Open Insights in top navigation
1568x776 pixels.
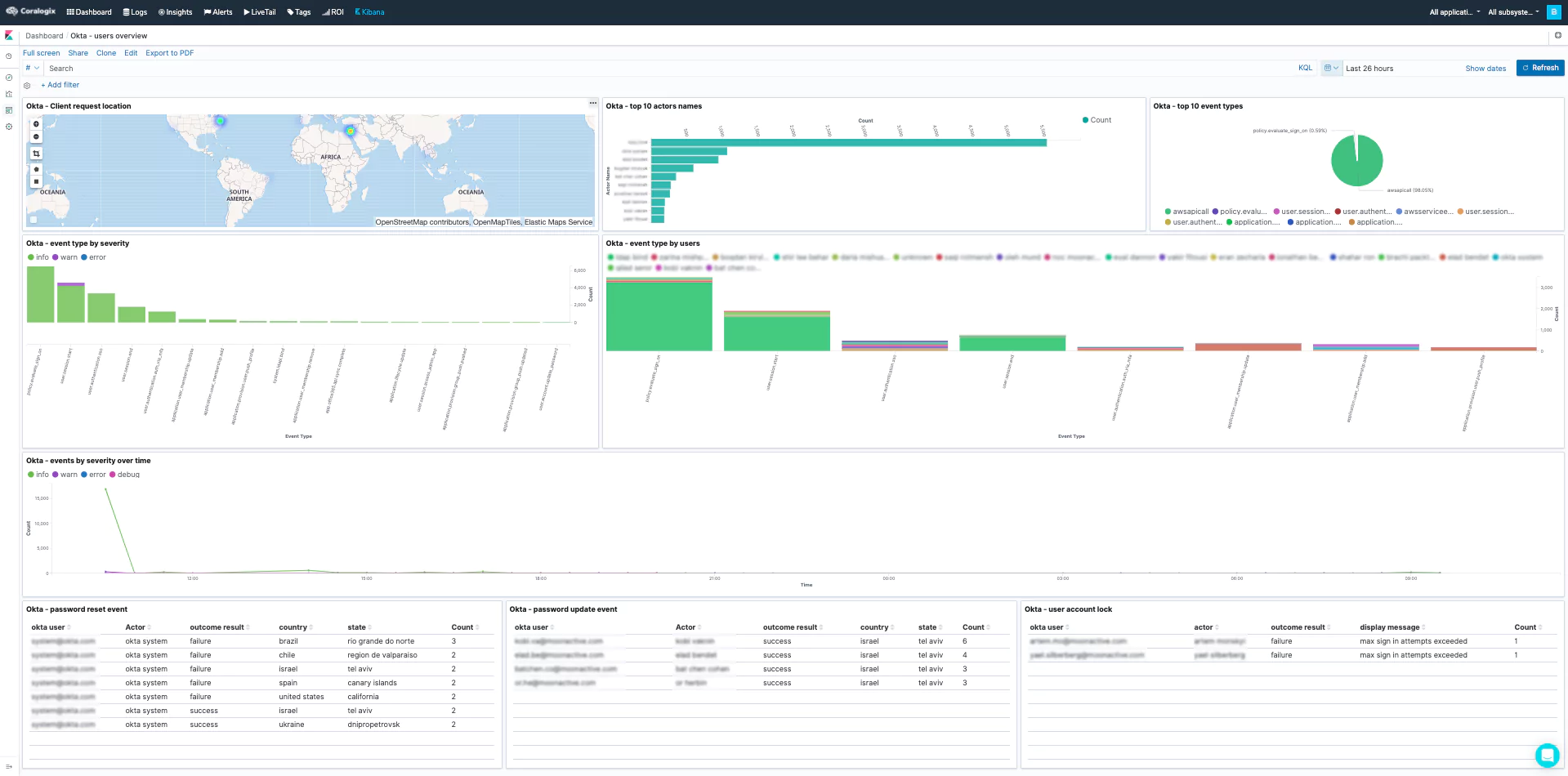point(175,12)
